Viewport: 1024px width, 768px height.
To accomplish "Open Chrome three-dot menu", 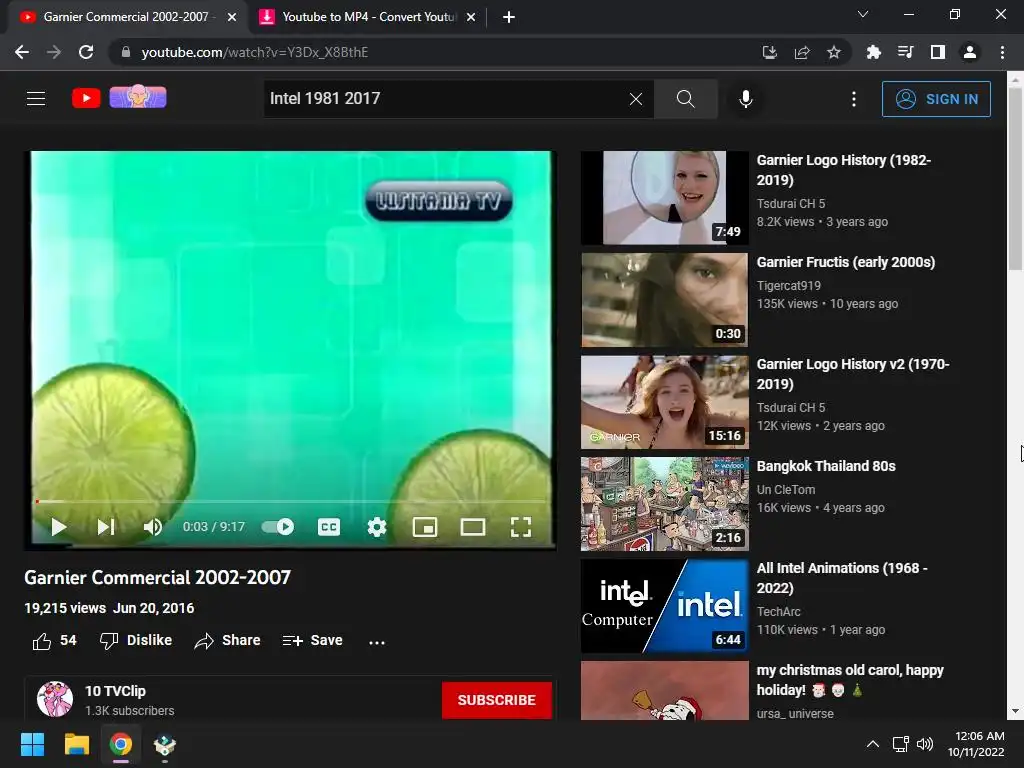I will click(1002, 52).
